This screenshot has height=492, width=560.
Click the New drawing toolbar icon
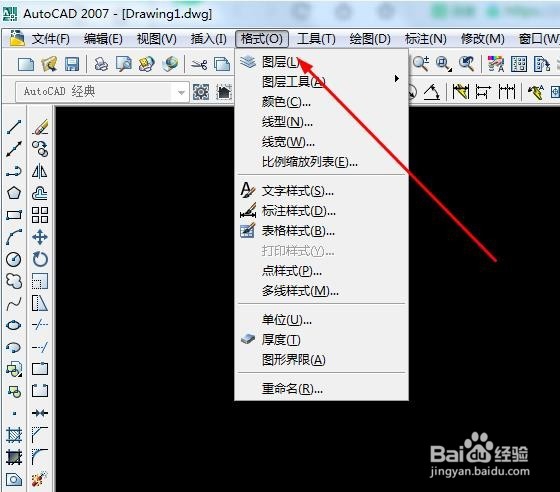coord(26,65)
